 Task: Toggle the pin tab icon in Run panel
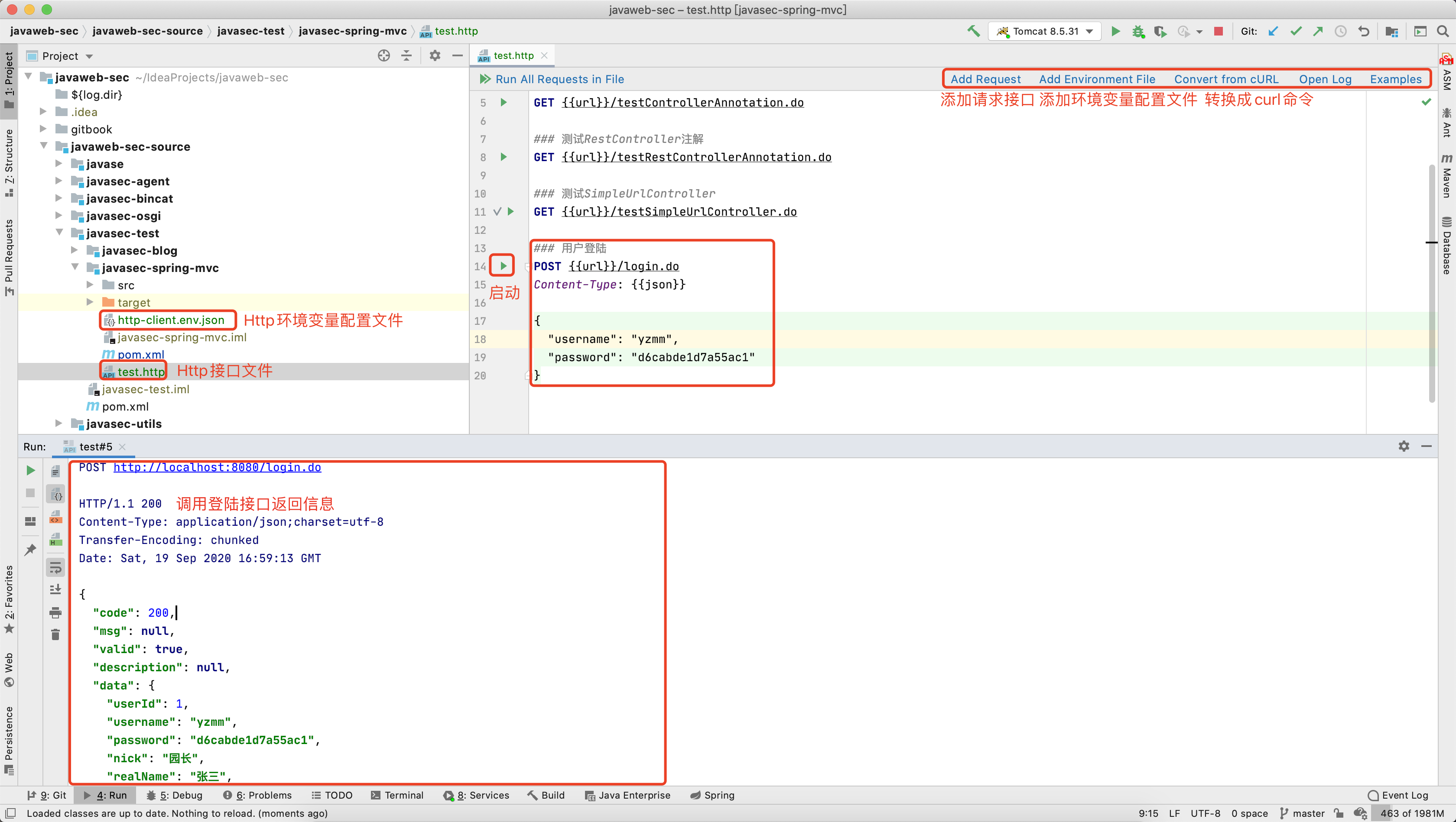click(x=30, y=549)
